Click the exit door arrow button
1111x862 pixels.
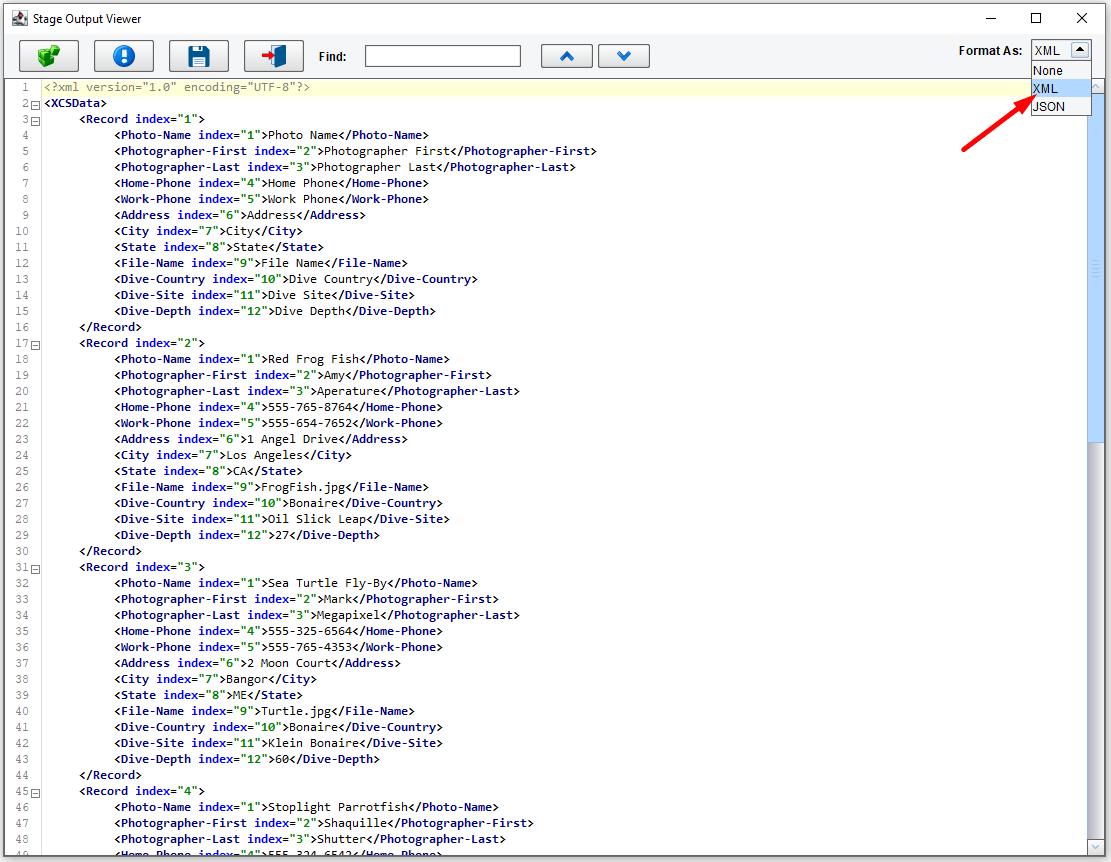[274, 56]
